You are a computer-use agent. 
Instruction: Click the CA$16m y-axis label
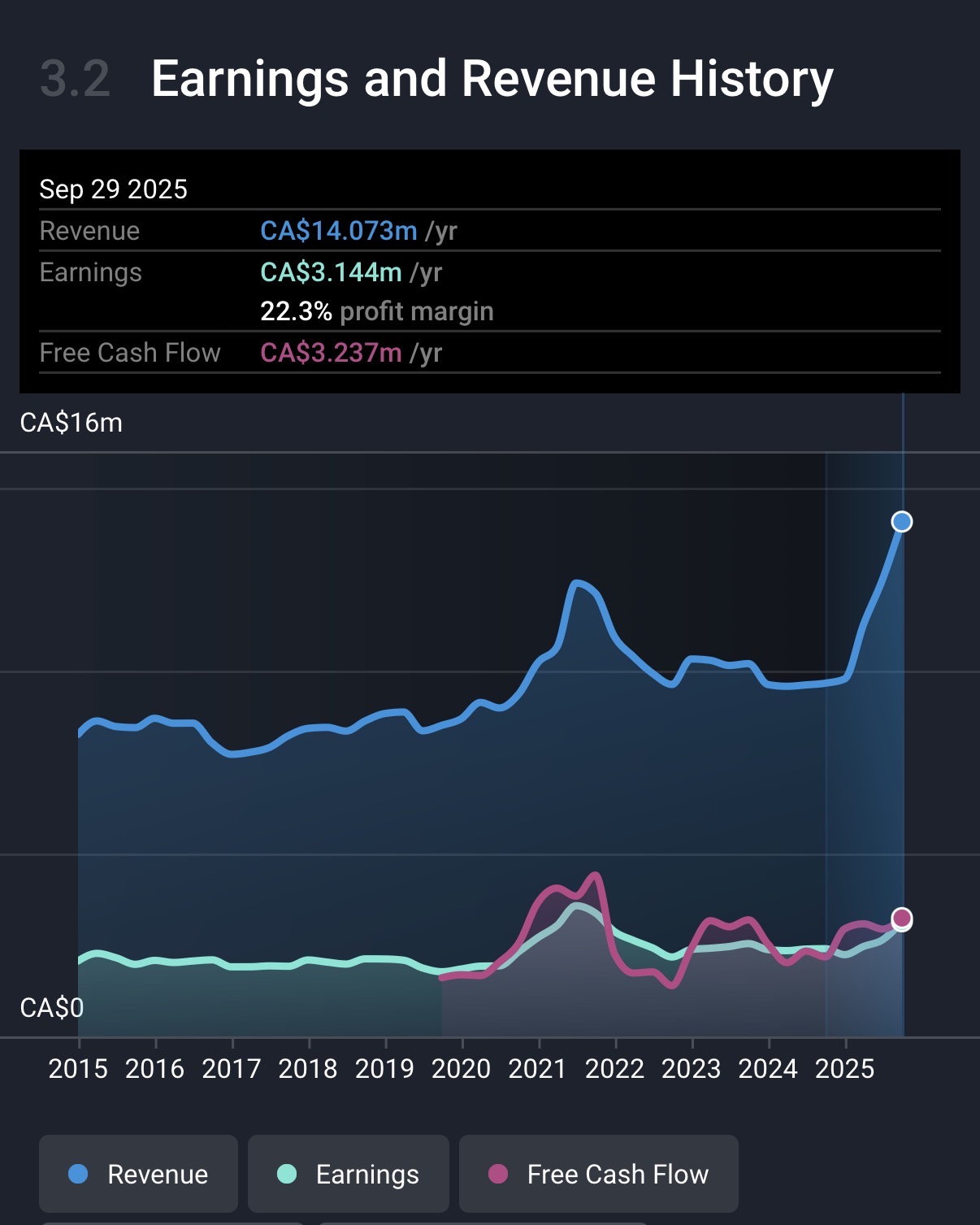pos(72,423)
